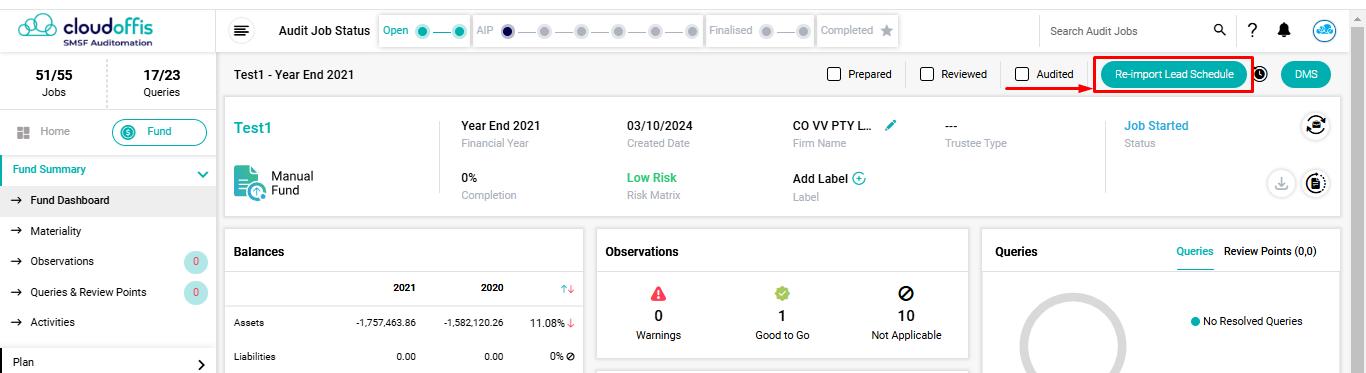Click the pencil icon beside Firm Name
This screenshot has height=373, width=1366.
coord(891,125)
